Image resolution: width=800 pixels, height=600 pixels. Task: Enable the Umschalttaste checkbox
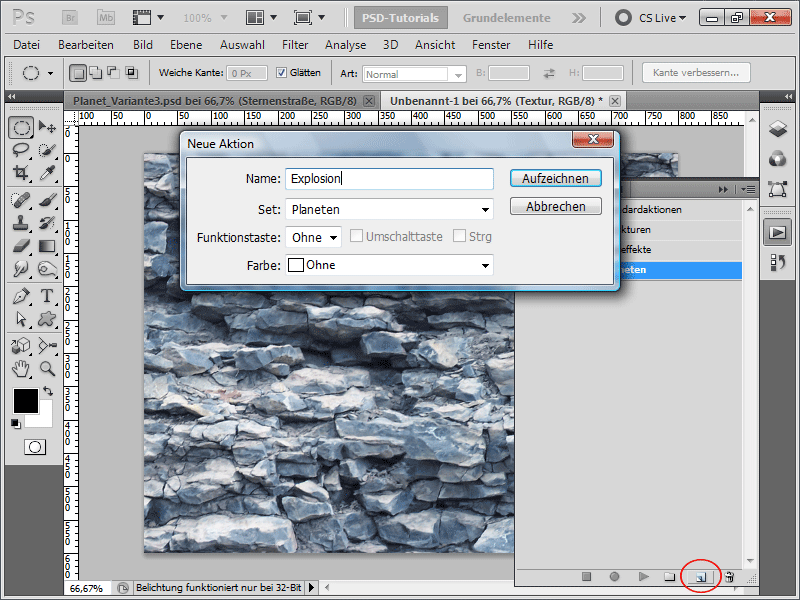tap(356, 236)
